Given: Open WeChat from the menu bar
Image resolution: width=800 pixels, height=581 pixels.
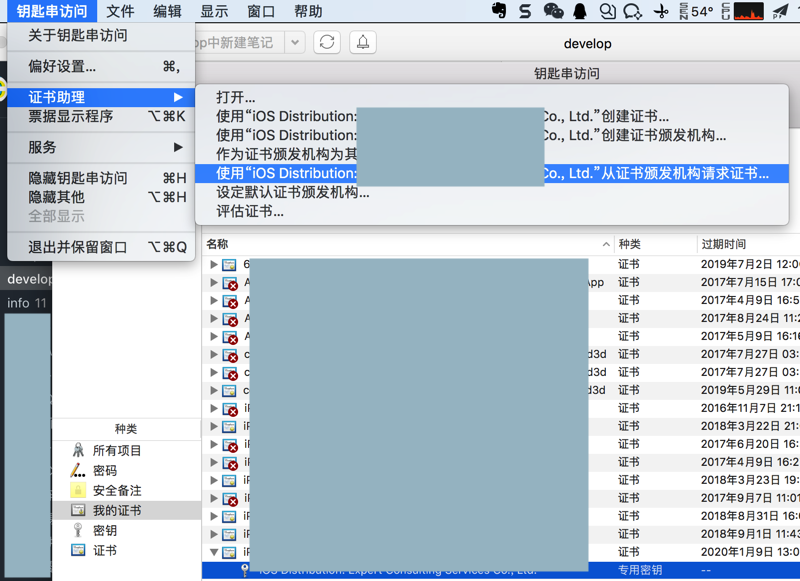Looking at the screenshot, I should click(553, 11).
